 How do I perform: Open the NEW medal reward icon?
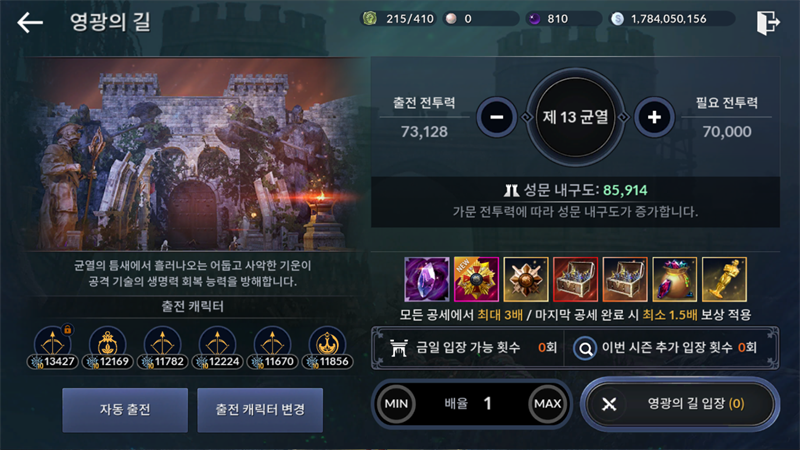(x=477, y=279)
